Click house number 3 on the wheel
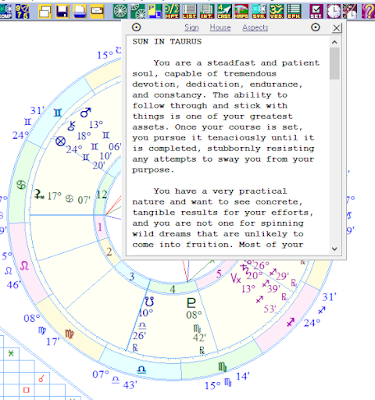The height and width of the screenshot is (400, 375). coord(132,276)
